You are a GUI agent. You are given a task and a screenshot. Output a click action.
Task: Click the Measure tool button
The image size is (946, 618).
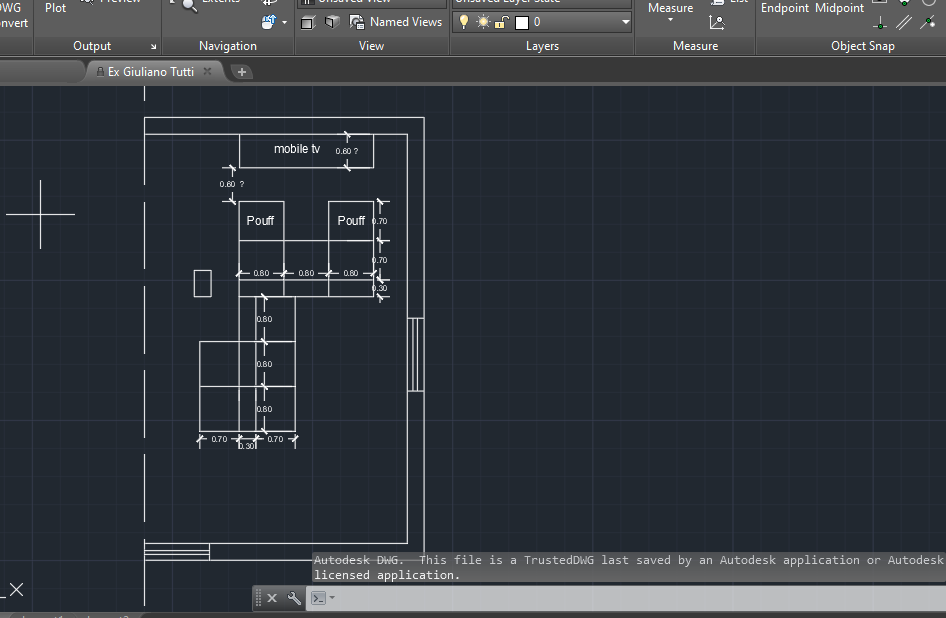tap(670, 8)
